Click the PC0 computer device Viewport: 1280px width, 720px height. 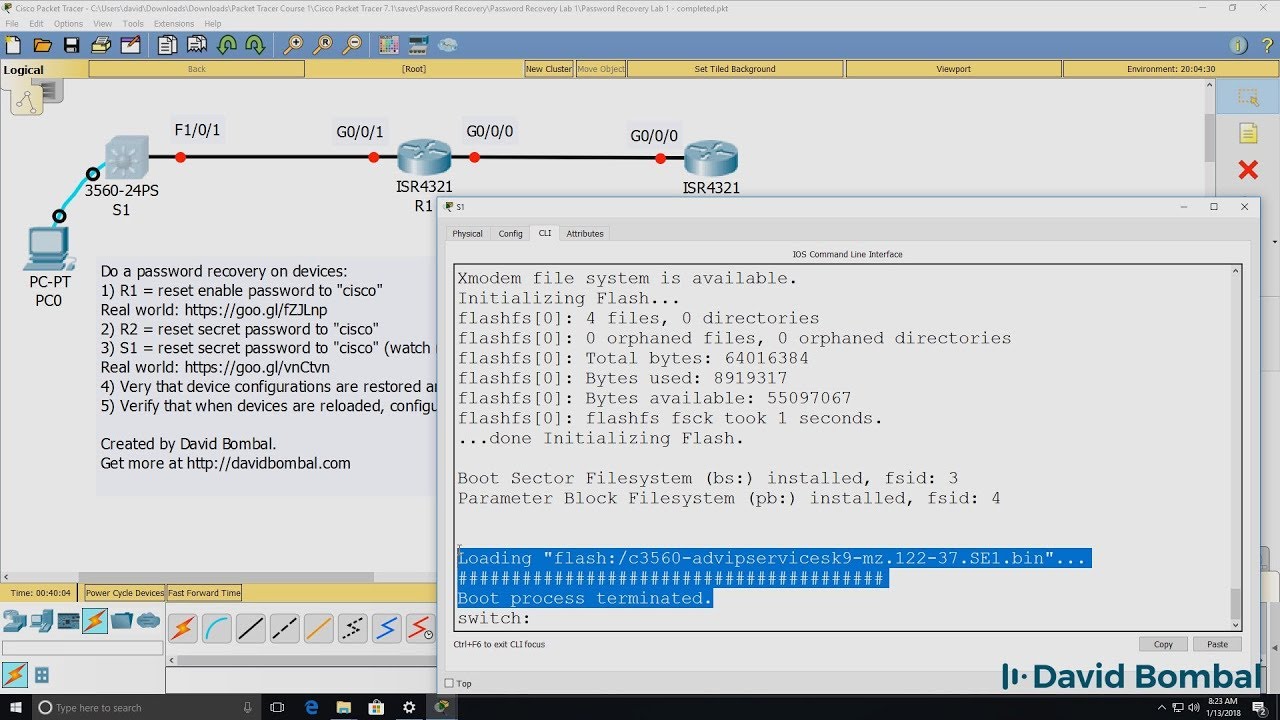(48, 249)
